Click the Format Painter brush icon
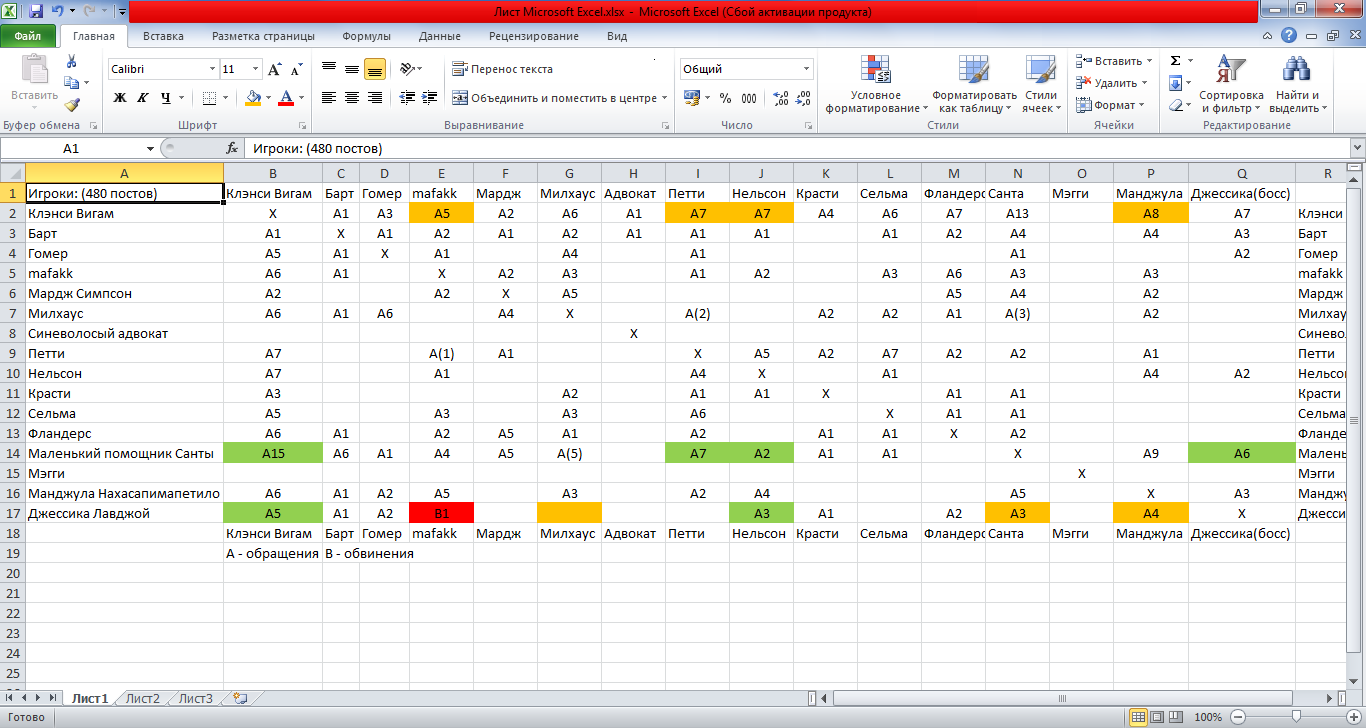The width and height of the screenshot is (1366, 728). click(72, 105)
